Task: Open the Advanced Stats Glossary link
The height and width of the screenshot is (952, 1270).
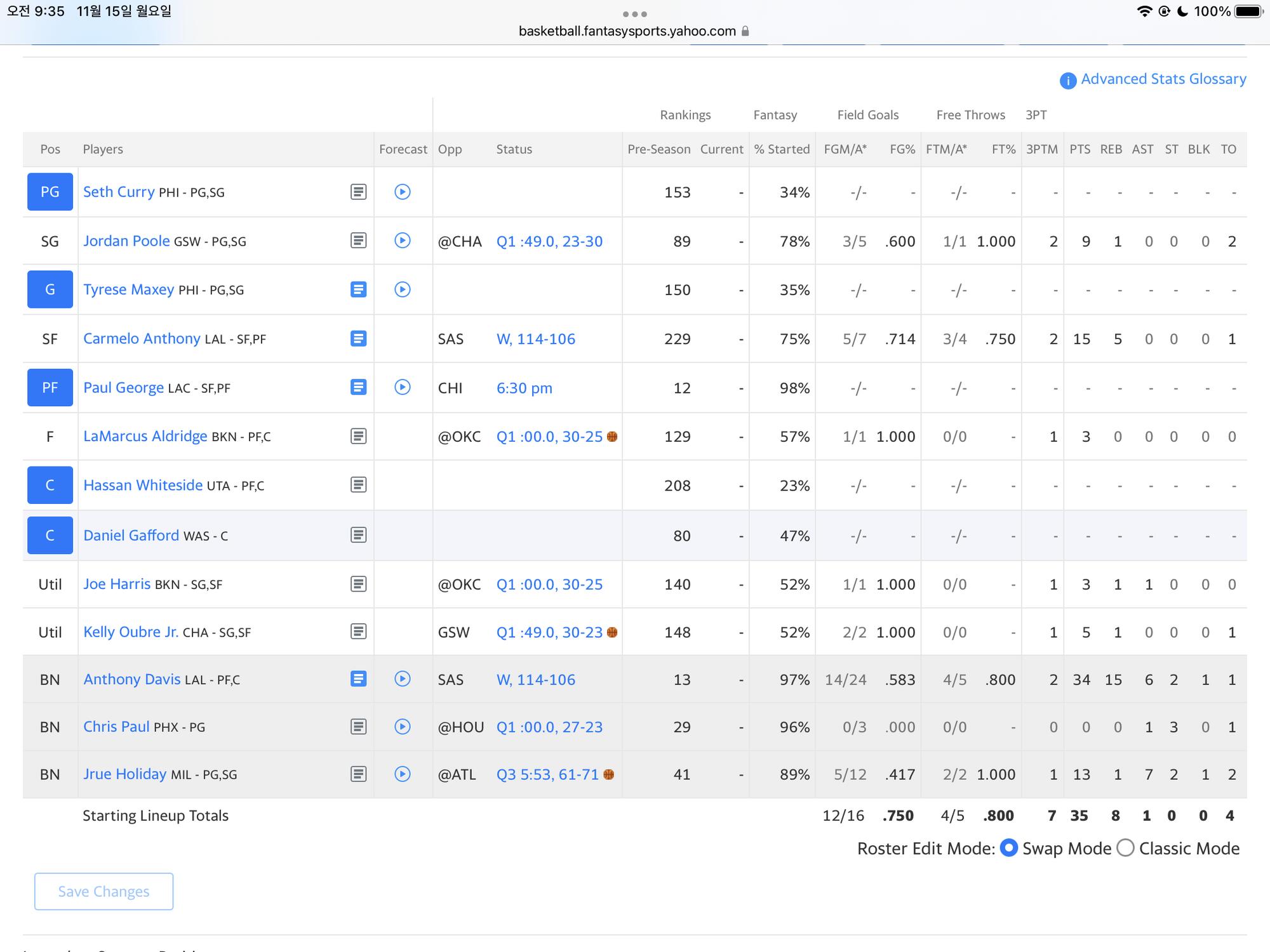Action: [x=1163, y=79]
